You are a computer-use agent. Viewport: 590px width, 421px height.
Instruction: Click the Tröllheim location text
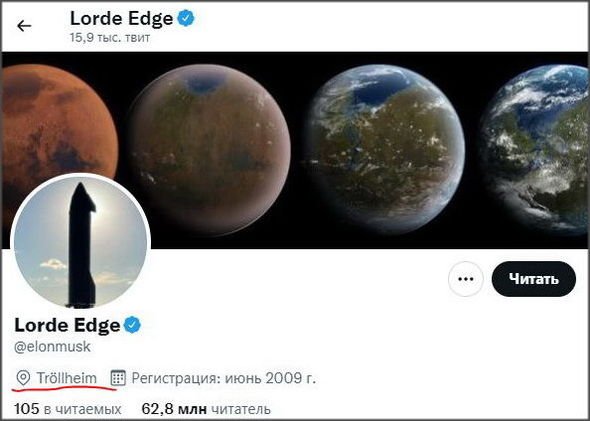coord(67,378)
